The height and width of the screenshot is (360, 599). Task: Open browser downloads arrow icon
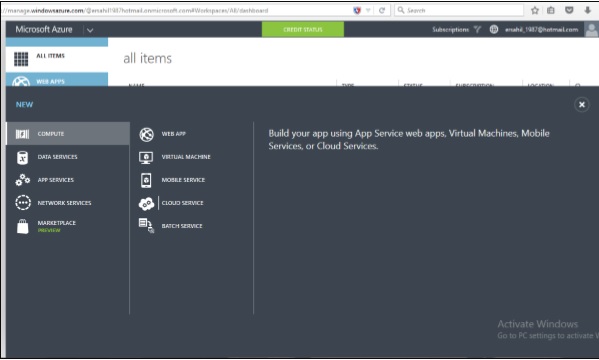point(588,10)
